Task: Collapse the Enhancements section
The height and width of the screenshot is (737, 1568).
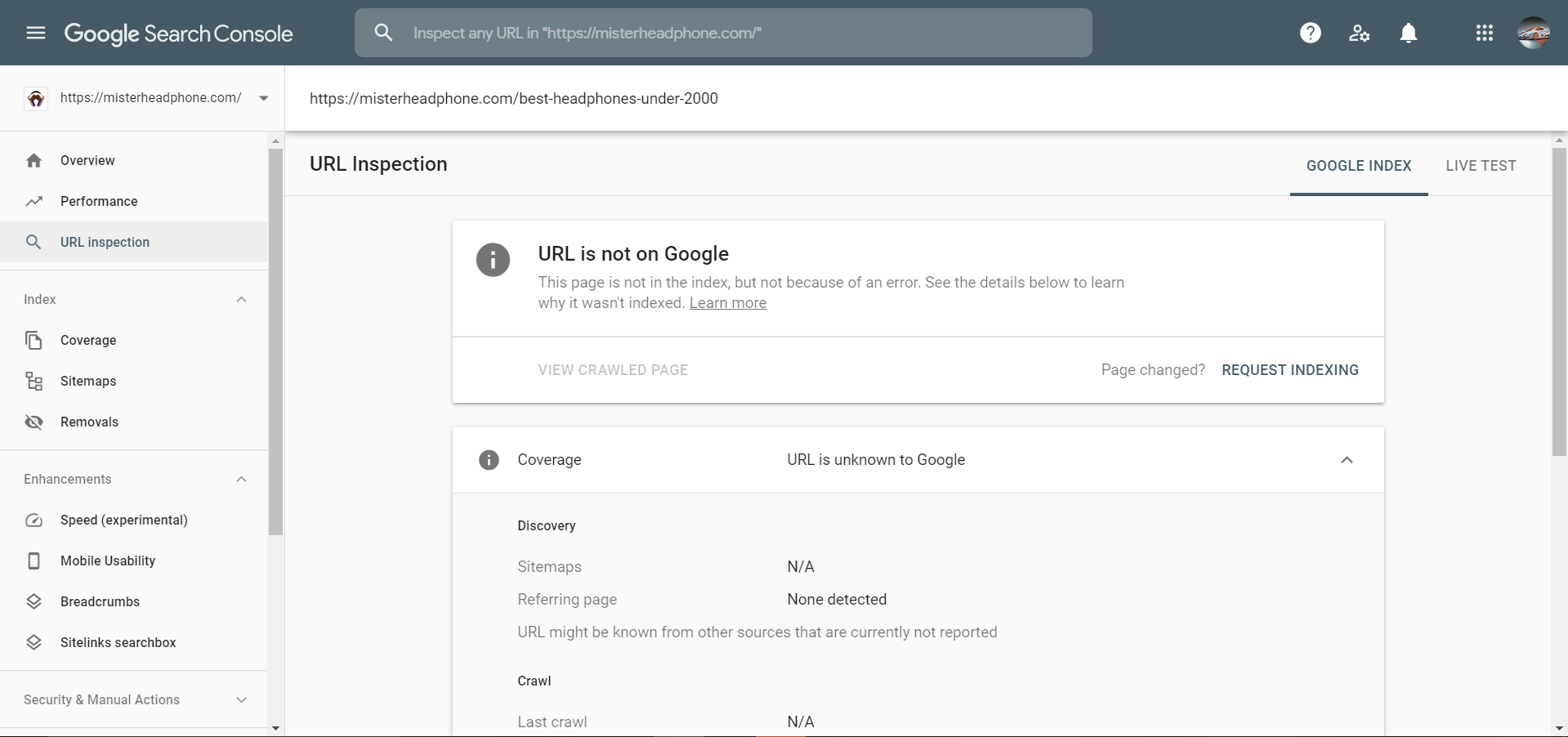Action: [x=241, y=479]
